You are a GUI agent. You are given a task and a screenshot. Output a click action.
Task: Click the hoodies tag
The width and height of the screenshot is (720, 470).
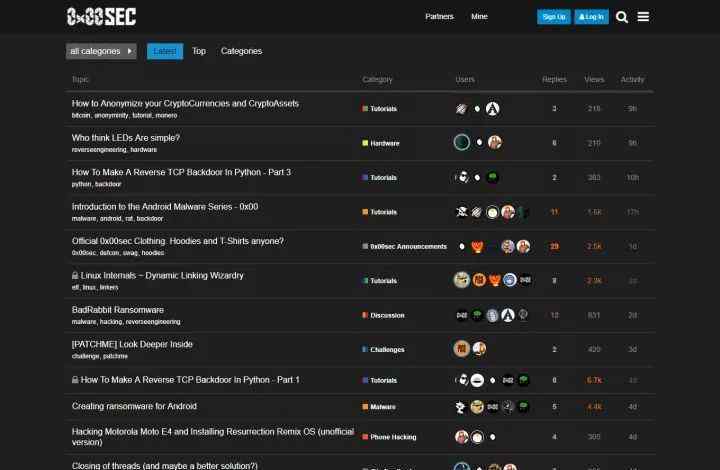pyautogui.click(x=152, y=253)
